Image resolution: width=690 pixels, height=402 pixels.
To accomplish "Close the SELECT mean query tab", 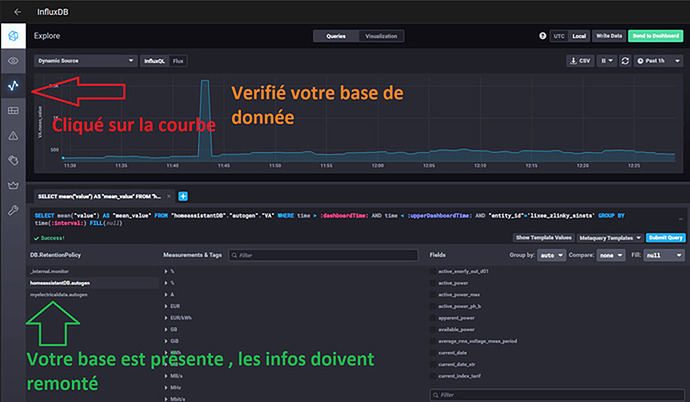I will tap(169, 196).
